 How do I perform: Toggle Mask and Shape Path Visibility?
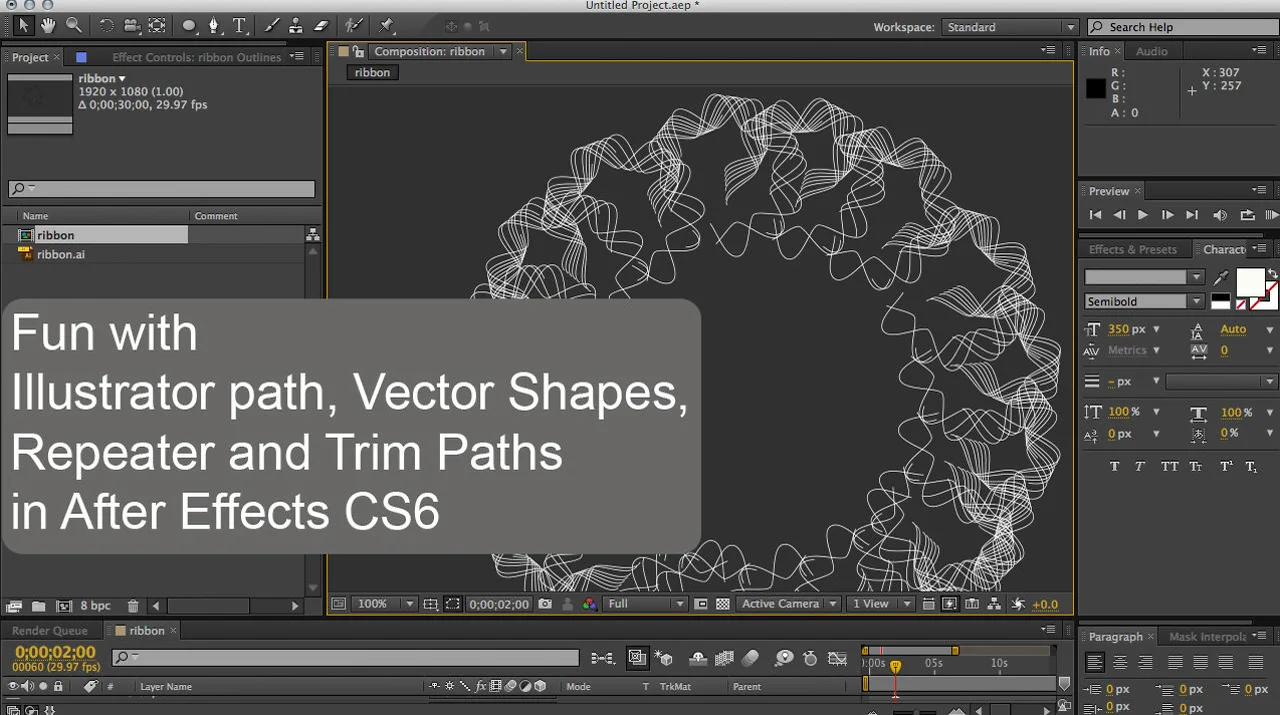pyautogui.click(x=453, y=604)
